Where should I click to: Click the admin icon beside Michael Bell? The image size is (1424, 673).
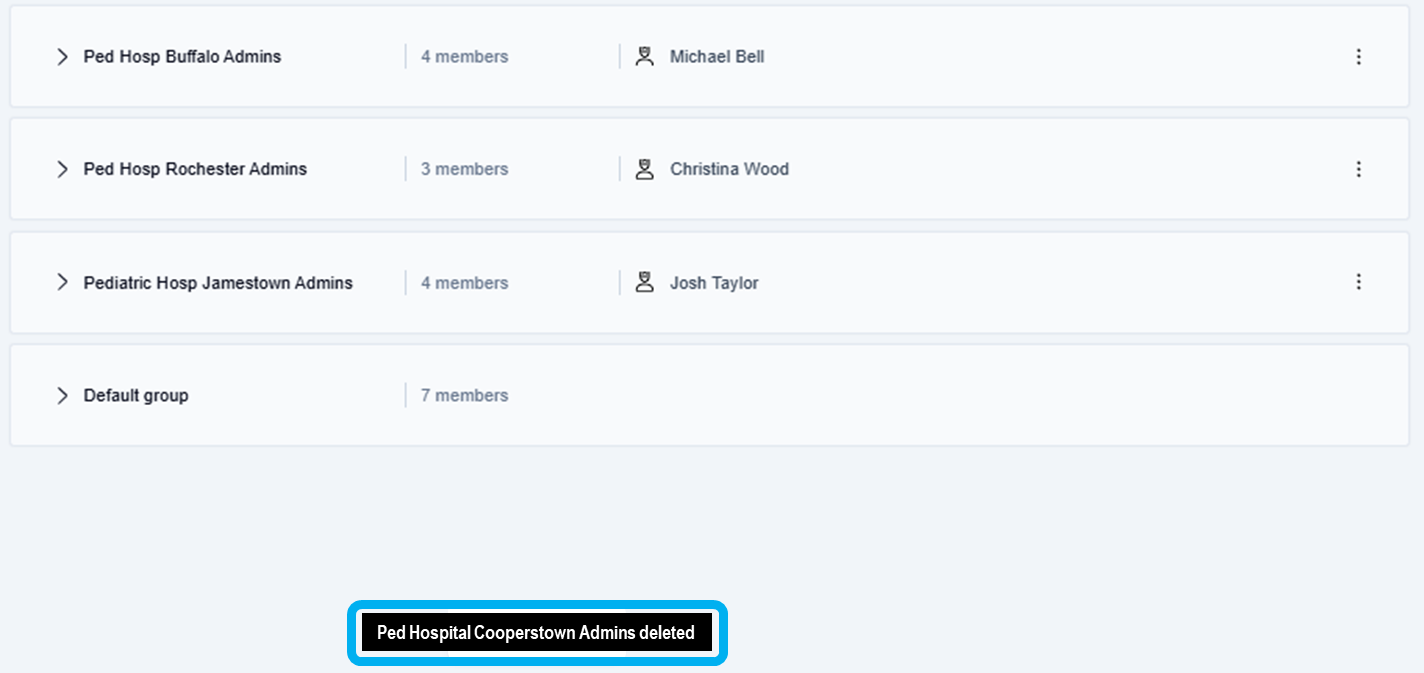coord(645,57)
